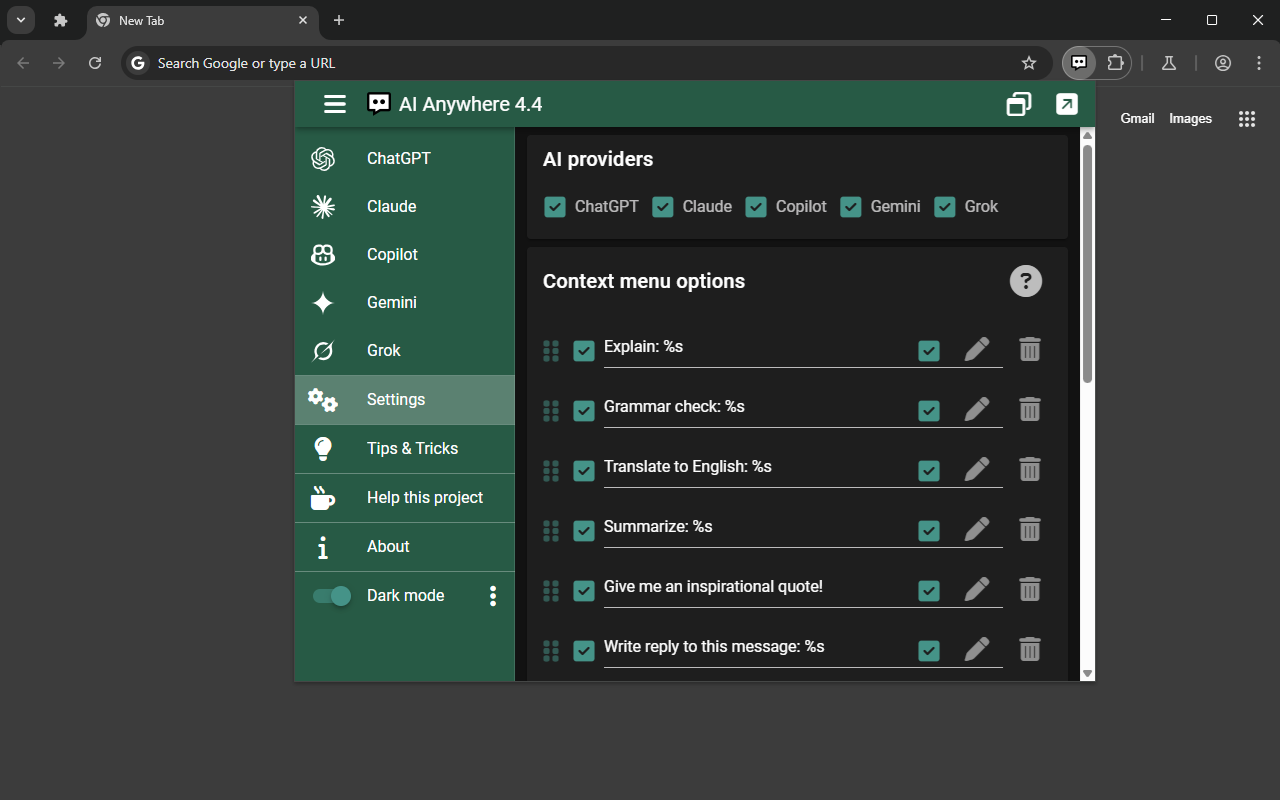This screenshot has height=800, width=1280.
Task: Disable the Gemini AI provider
Action: point(851,207)
